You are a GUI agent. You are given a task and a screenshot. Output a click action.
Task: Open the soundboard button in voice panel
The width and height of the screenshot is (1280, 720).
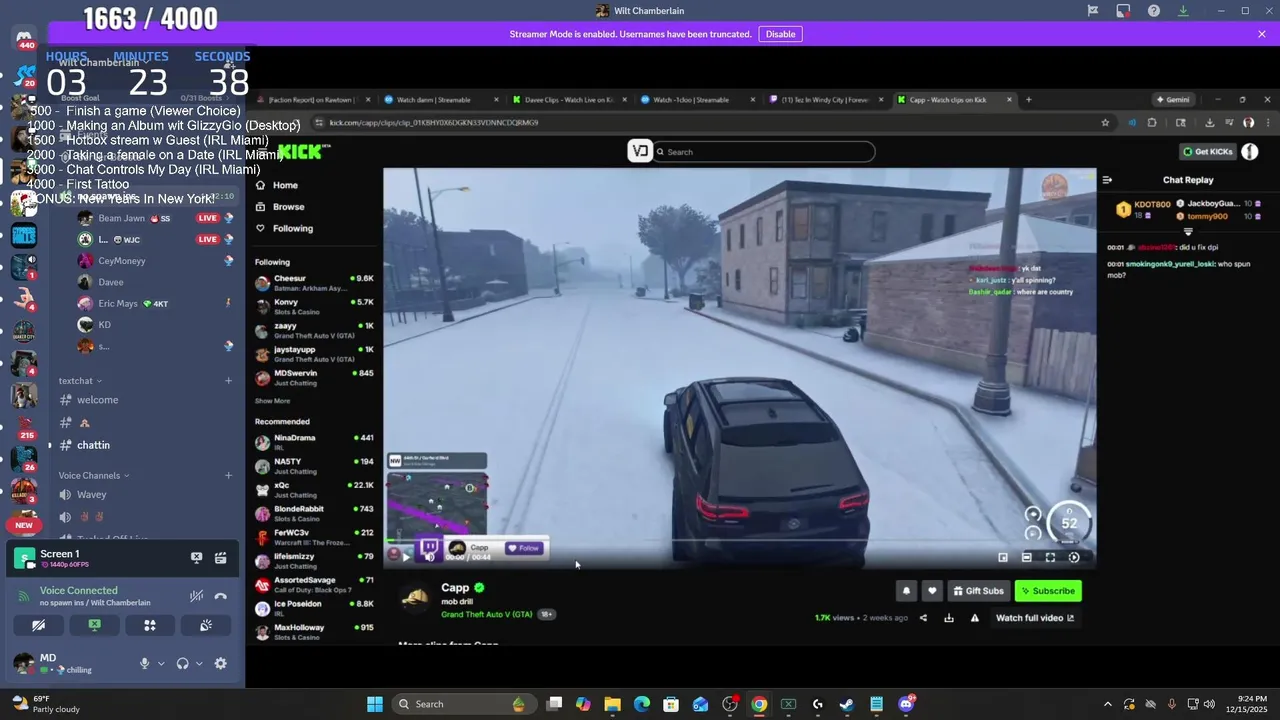click(206, 625)
